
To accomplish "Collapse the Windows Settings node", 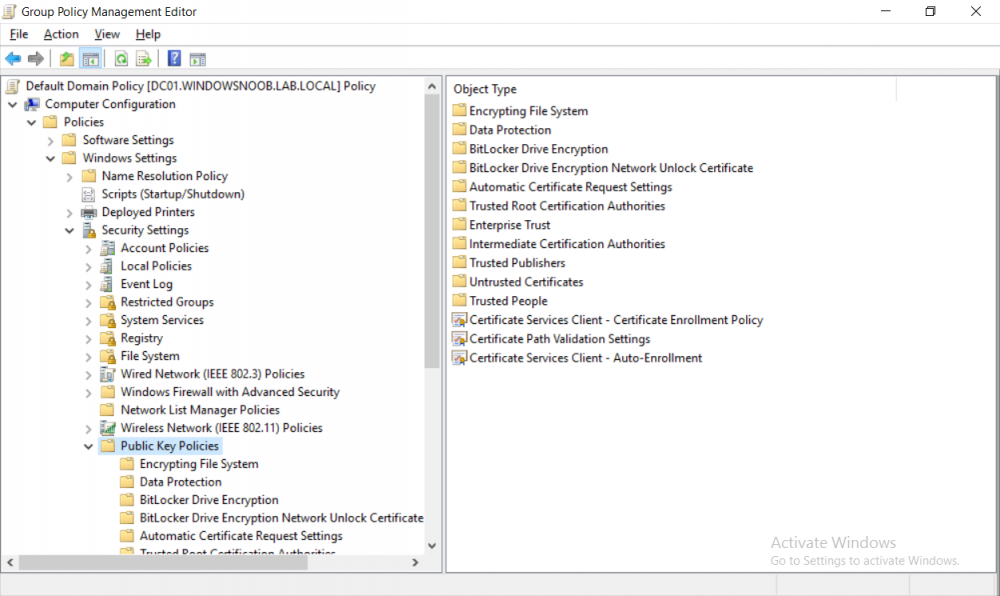I will click(x=50, y=159).
